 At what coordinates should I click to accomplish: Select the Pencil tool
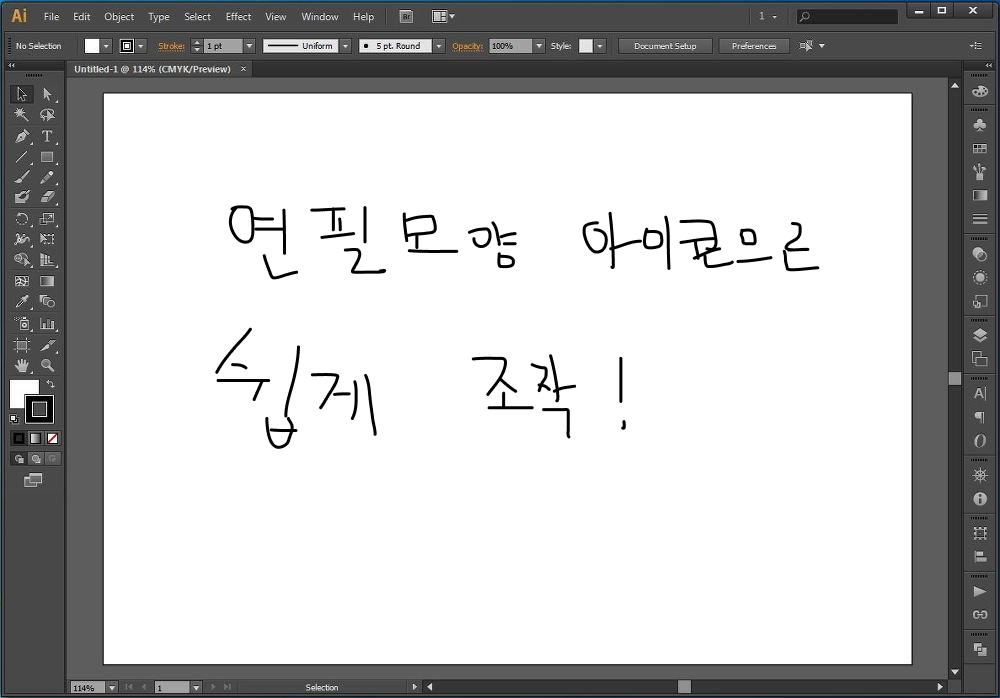[47, 177]
